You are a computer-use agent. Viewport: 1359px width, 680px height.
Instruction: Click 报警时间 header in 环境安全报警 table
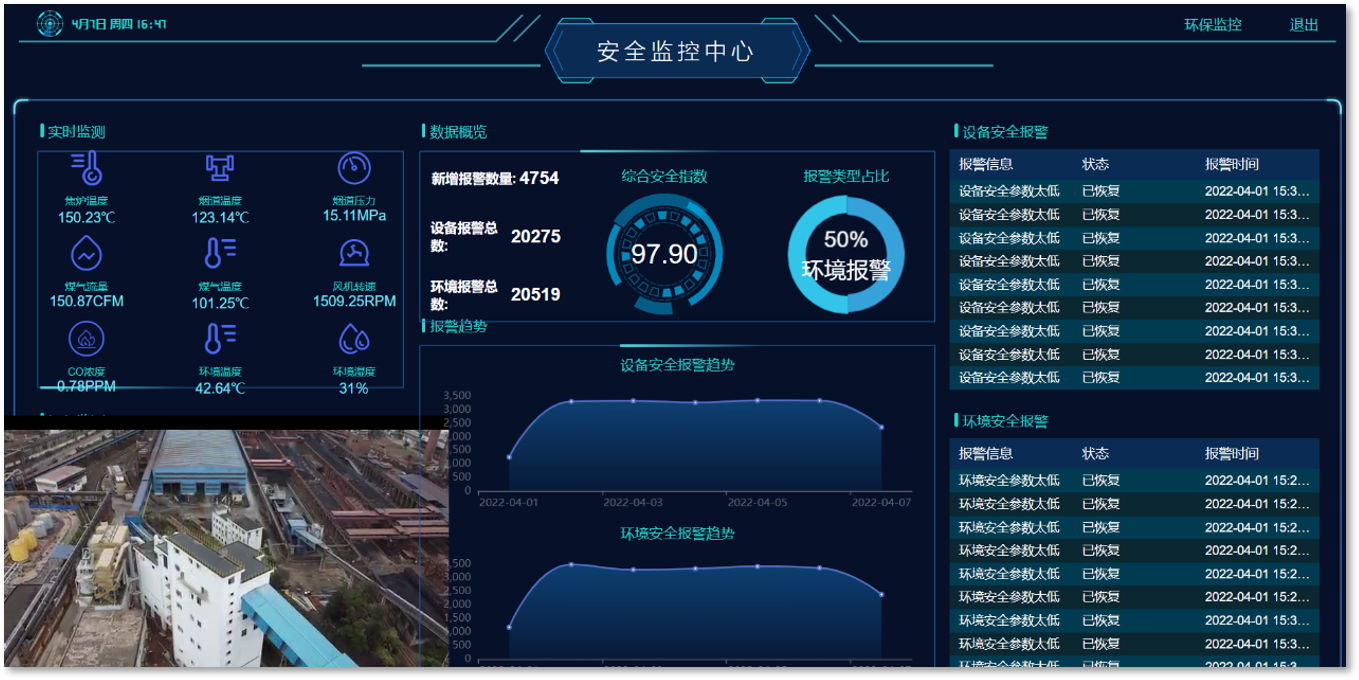pyautogui.click(x=1232, y=454)
